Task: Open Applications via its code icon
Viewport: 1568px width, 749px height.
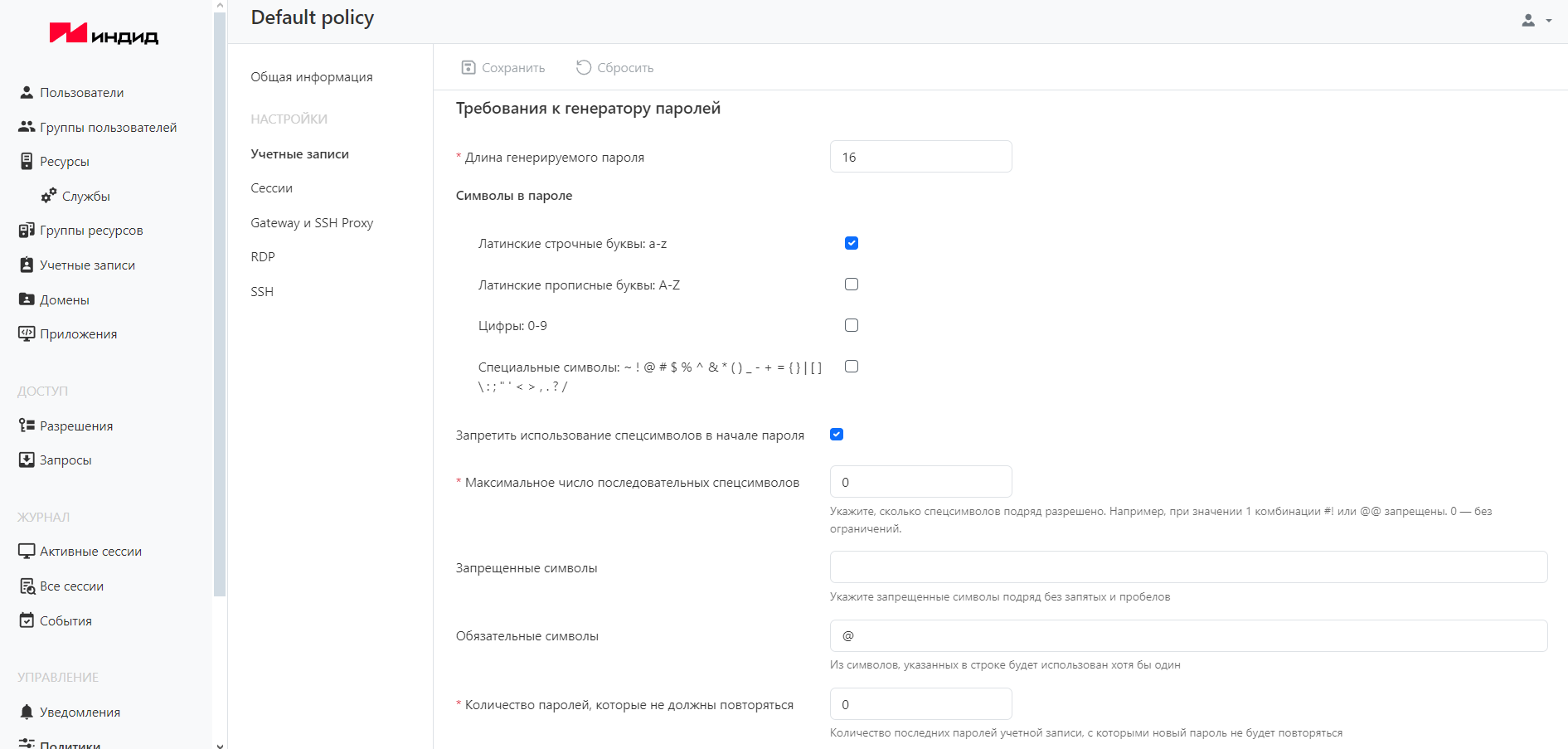Action: tap(27, 333)
